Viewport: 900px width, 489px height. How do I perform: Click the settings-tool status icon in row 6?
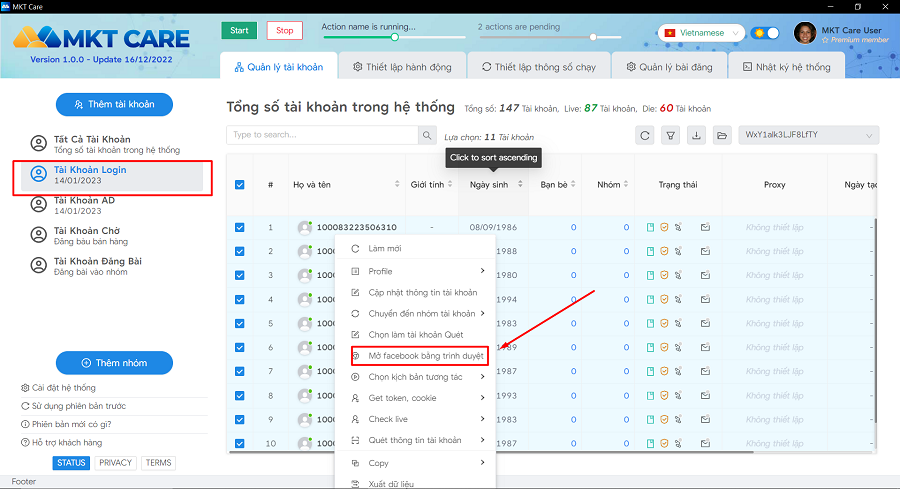click(x=678, y=347)
